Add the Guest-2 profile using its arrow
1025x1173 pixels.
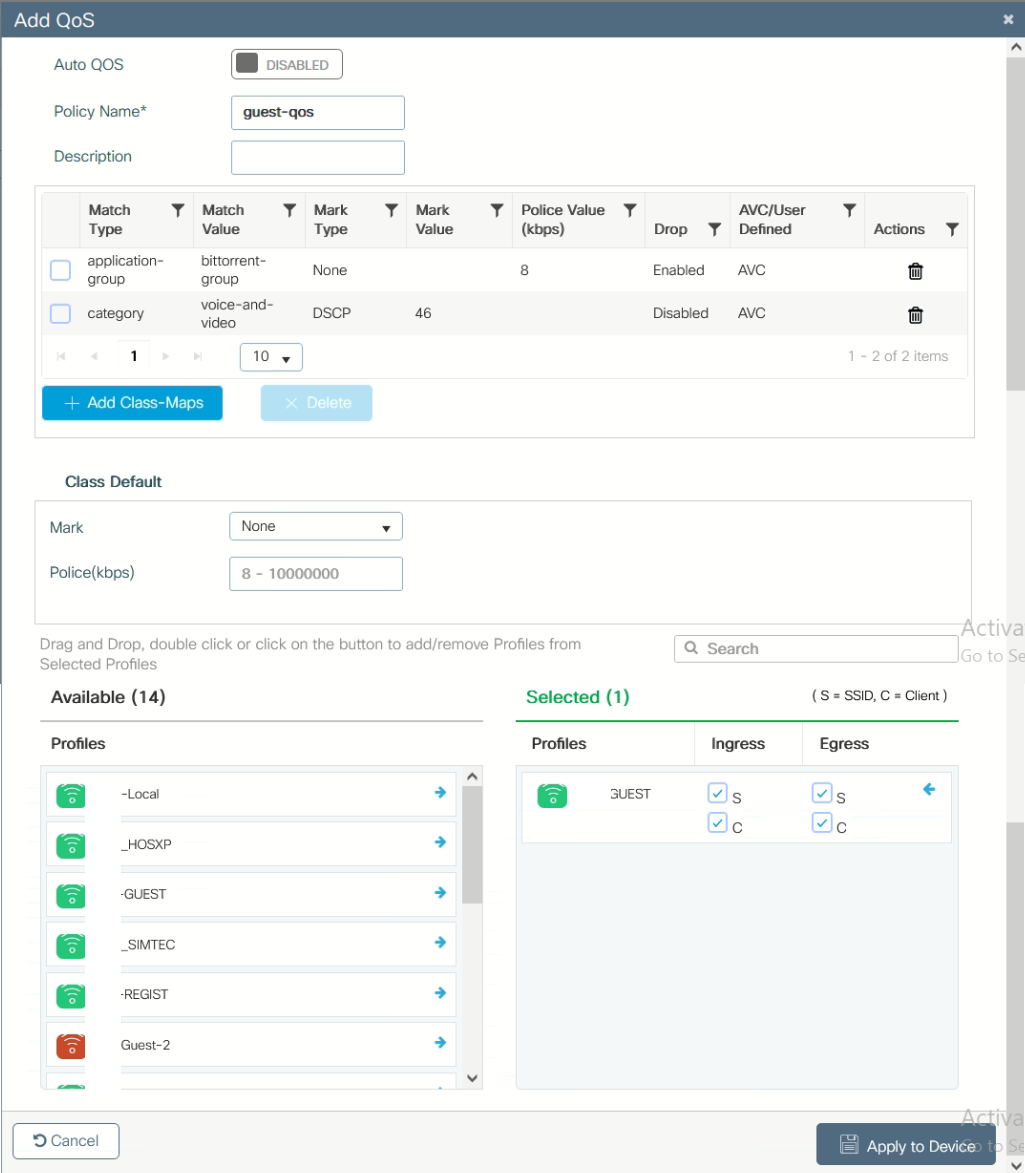[440, 1042]
